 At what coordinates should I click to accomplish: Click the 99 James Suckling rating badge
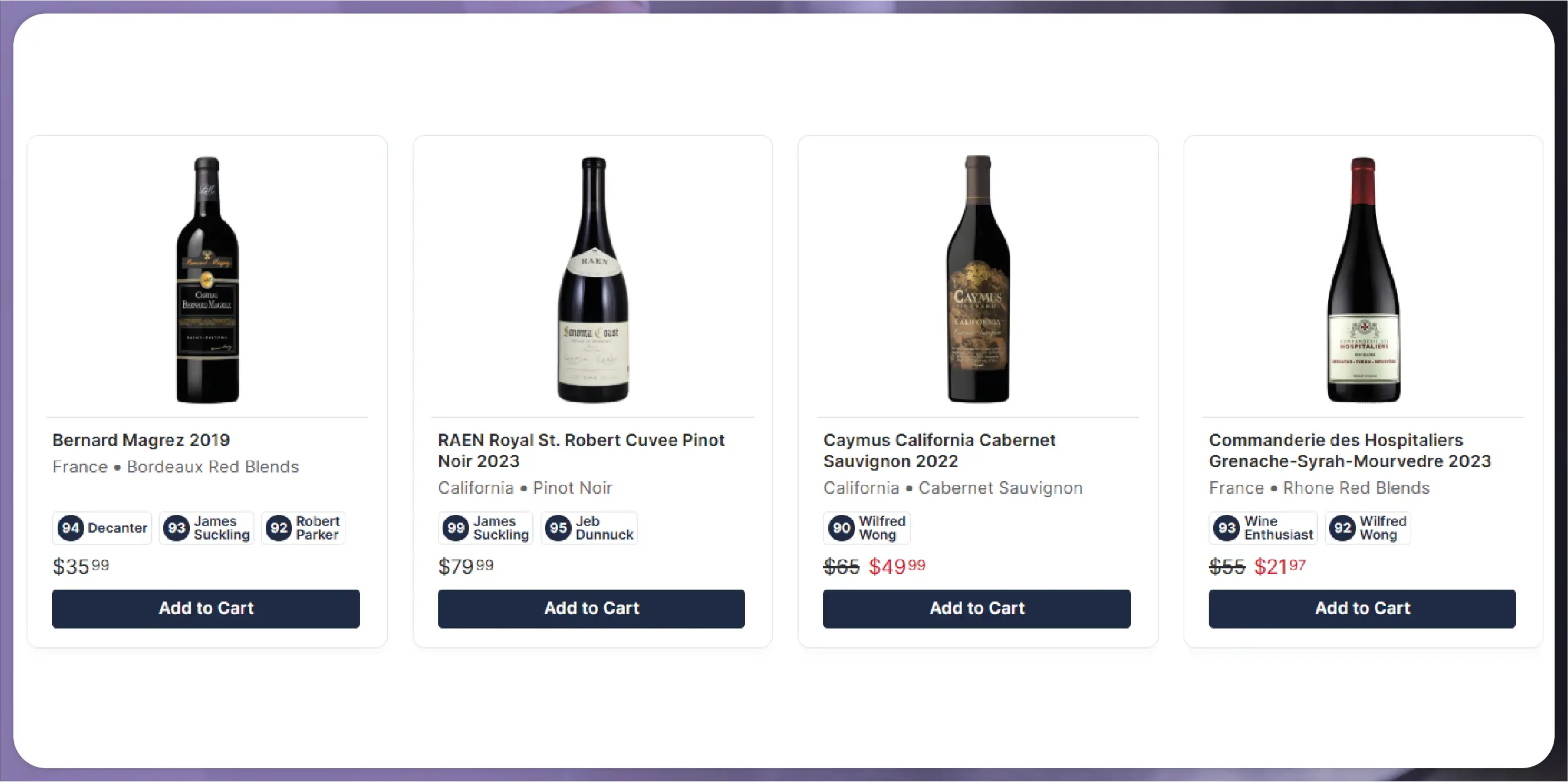point(486,528)
